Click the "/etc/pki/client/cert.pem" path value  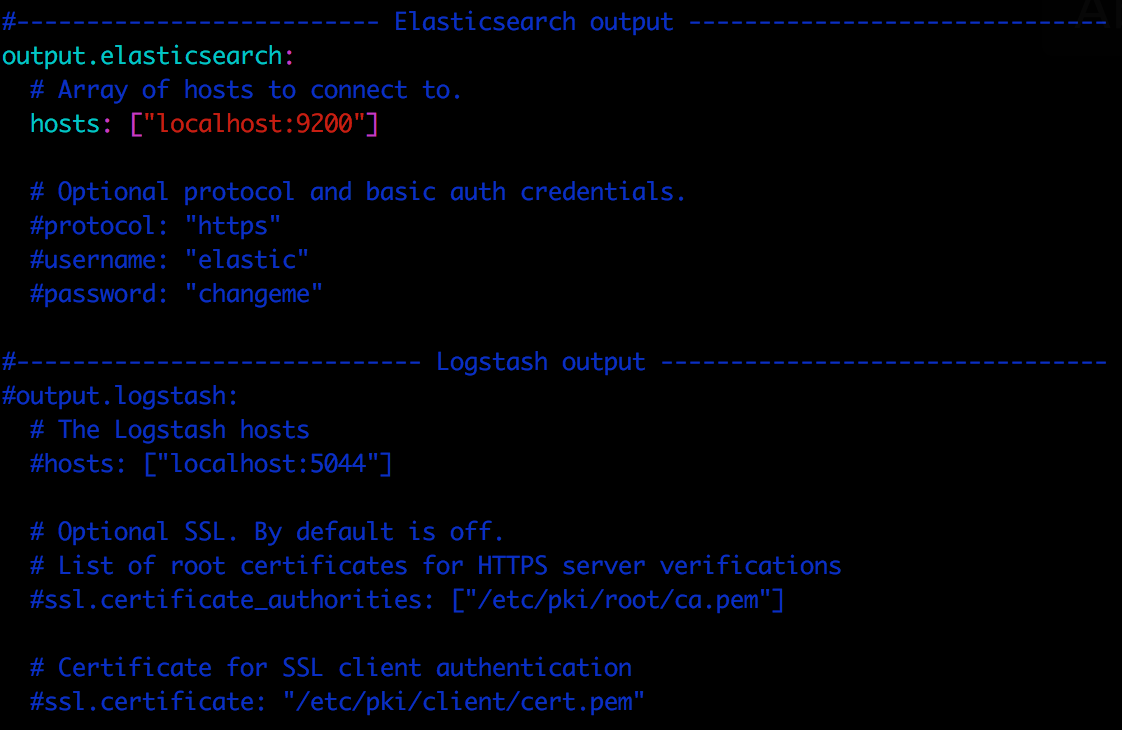[x=464, y=702]
